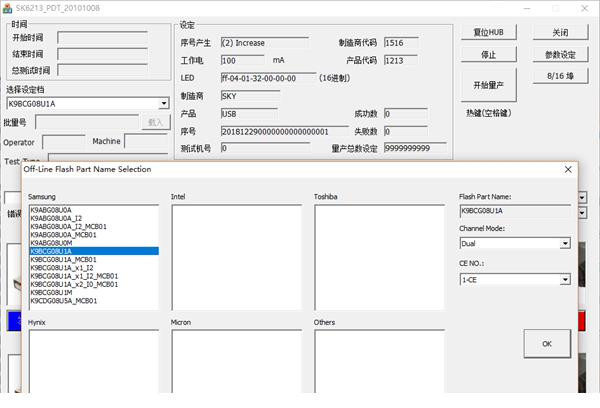Click the 序号产生 (2) Increase field
Screen dimensions: 600x408
click(x=264, y=42)
